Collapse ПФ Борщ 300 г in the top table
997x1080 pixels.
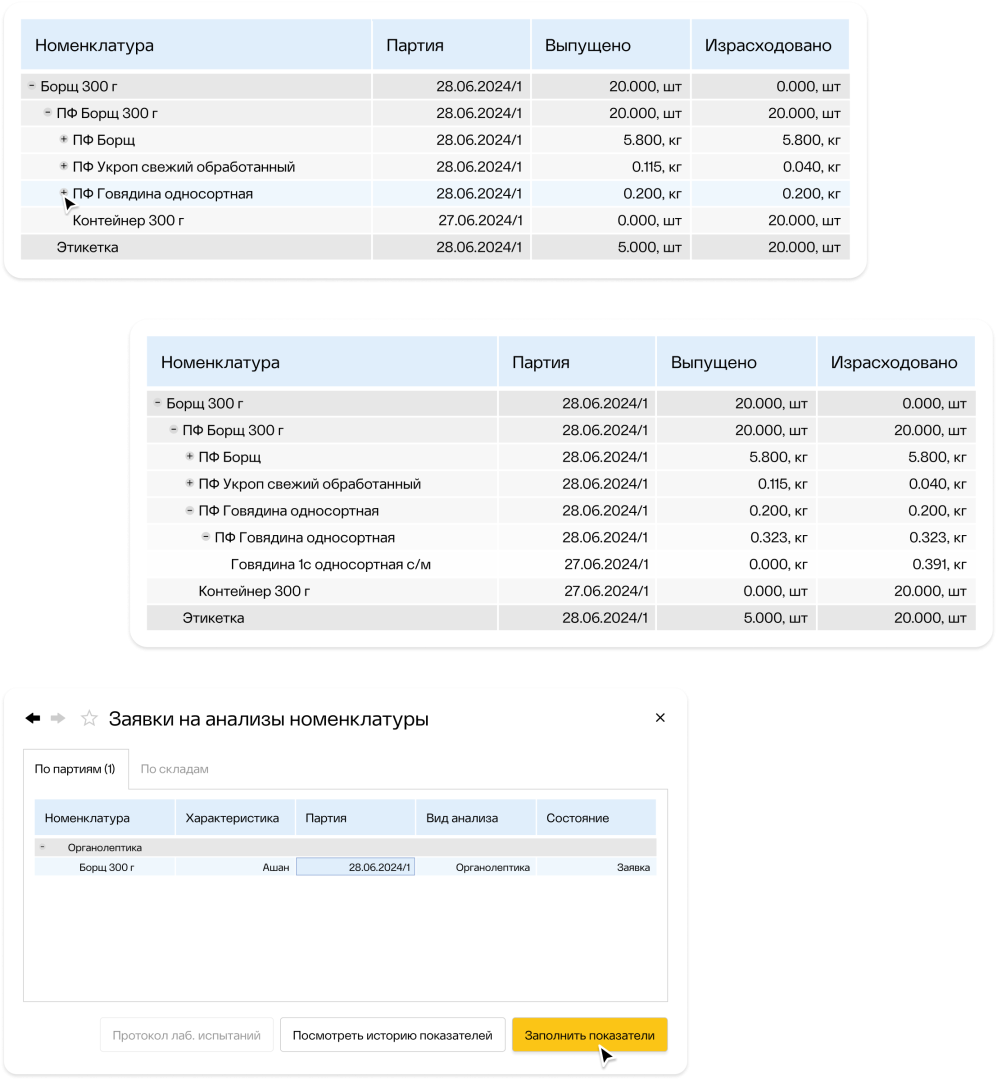(x=48, y=113)
